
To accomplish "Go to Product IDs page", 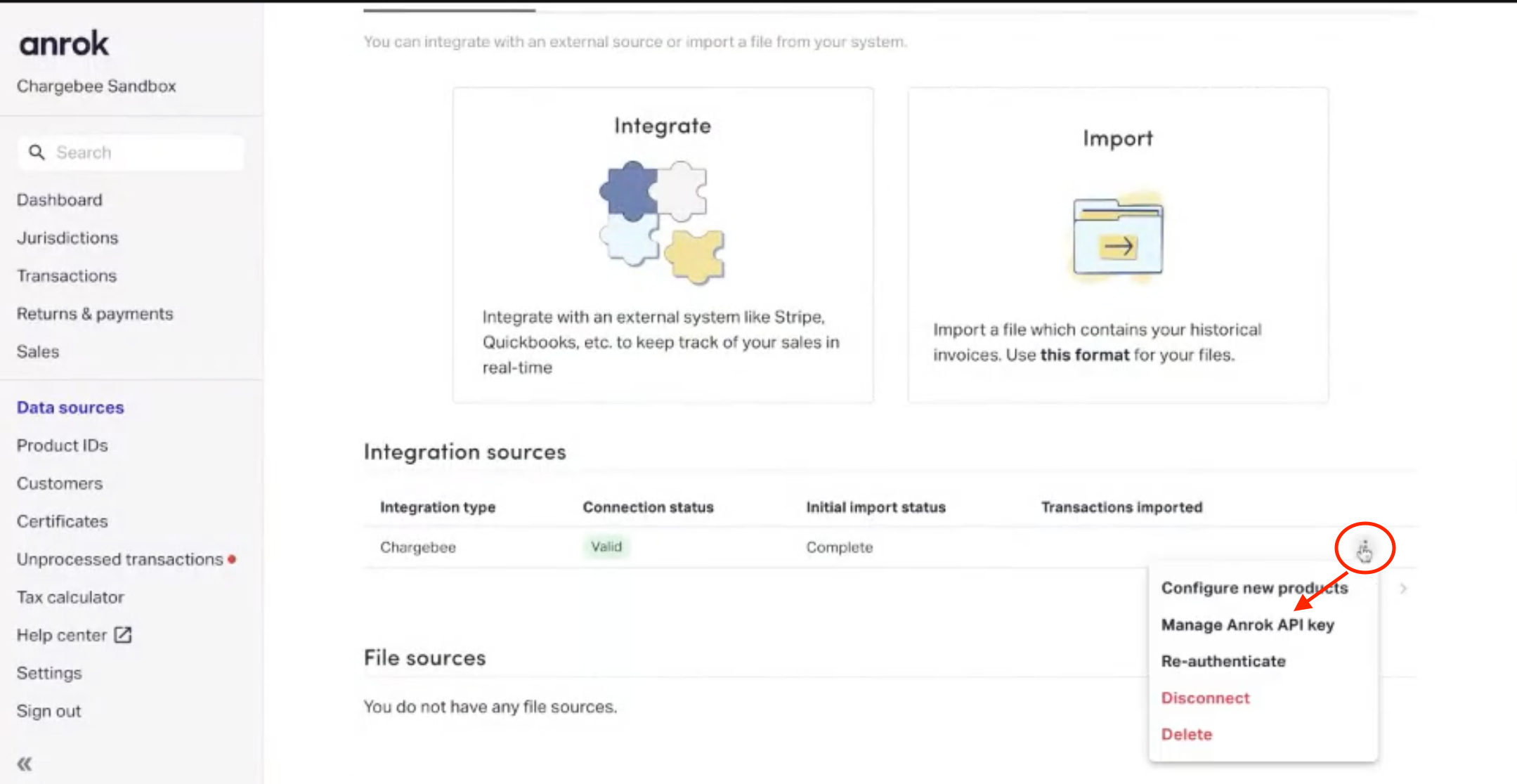I will pos(63,446).
